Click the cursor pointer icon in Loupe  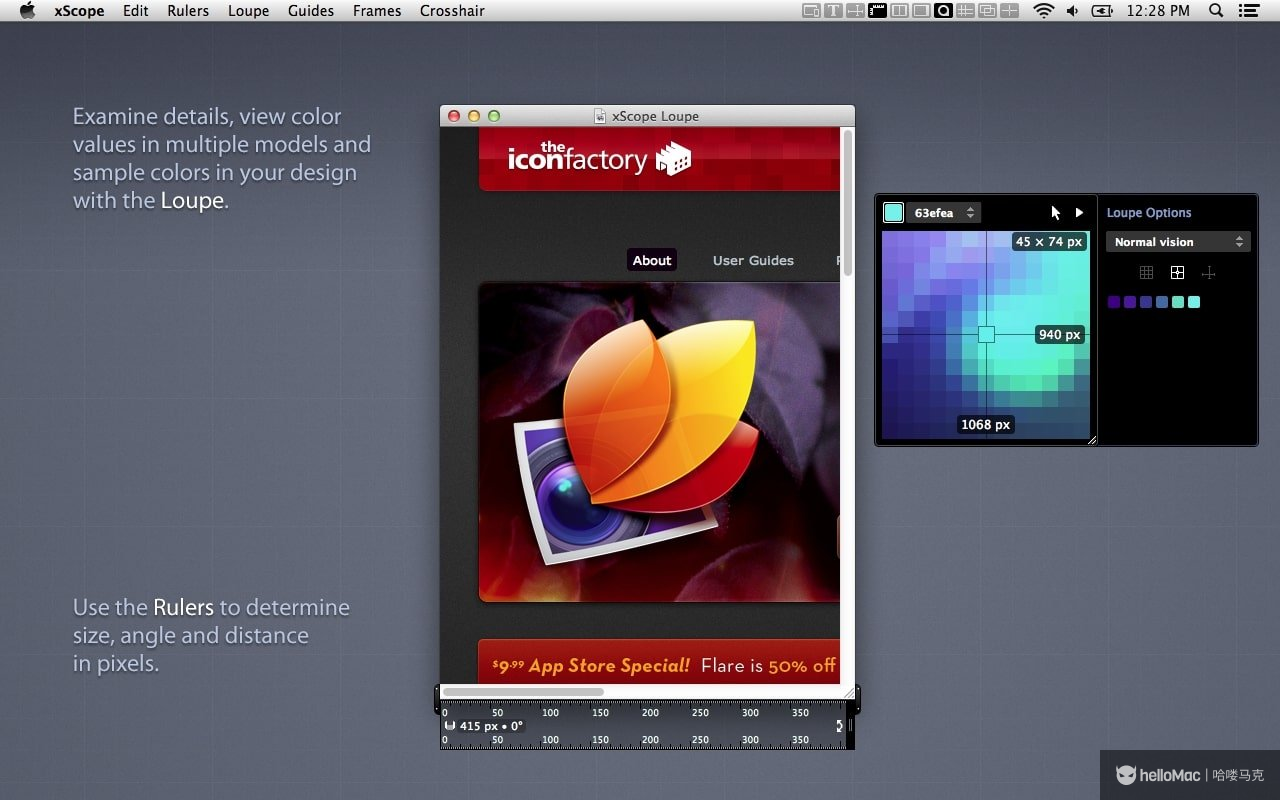1055,212
